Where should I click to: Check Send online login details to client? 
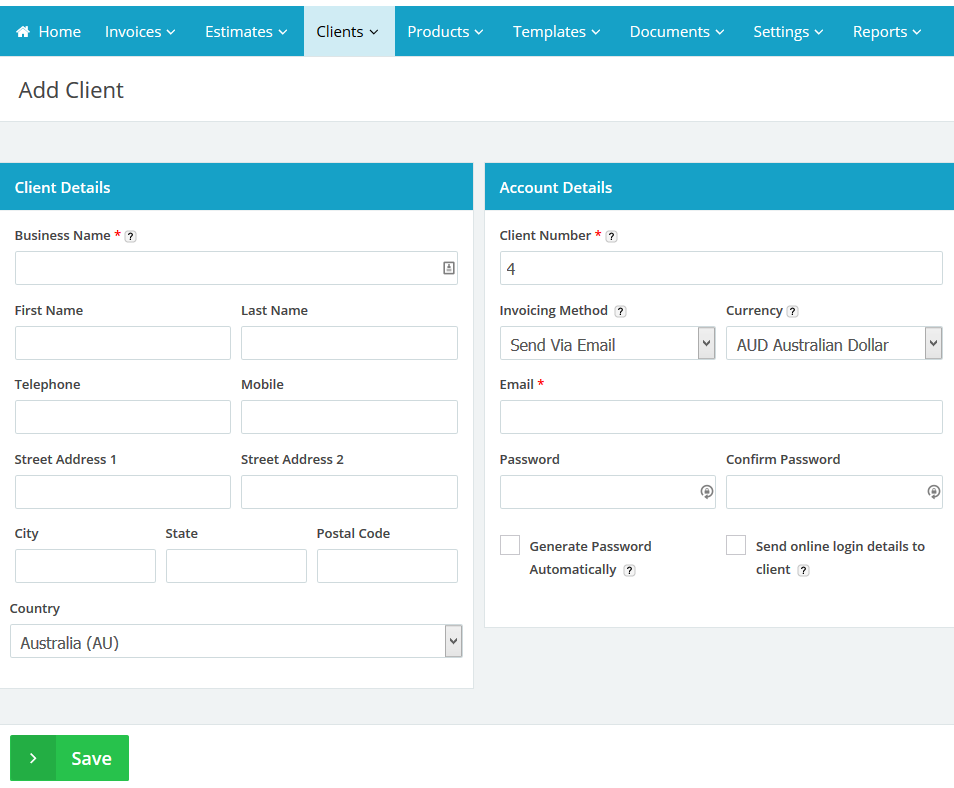[736, 546]
